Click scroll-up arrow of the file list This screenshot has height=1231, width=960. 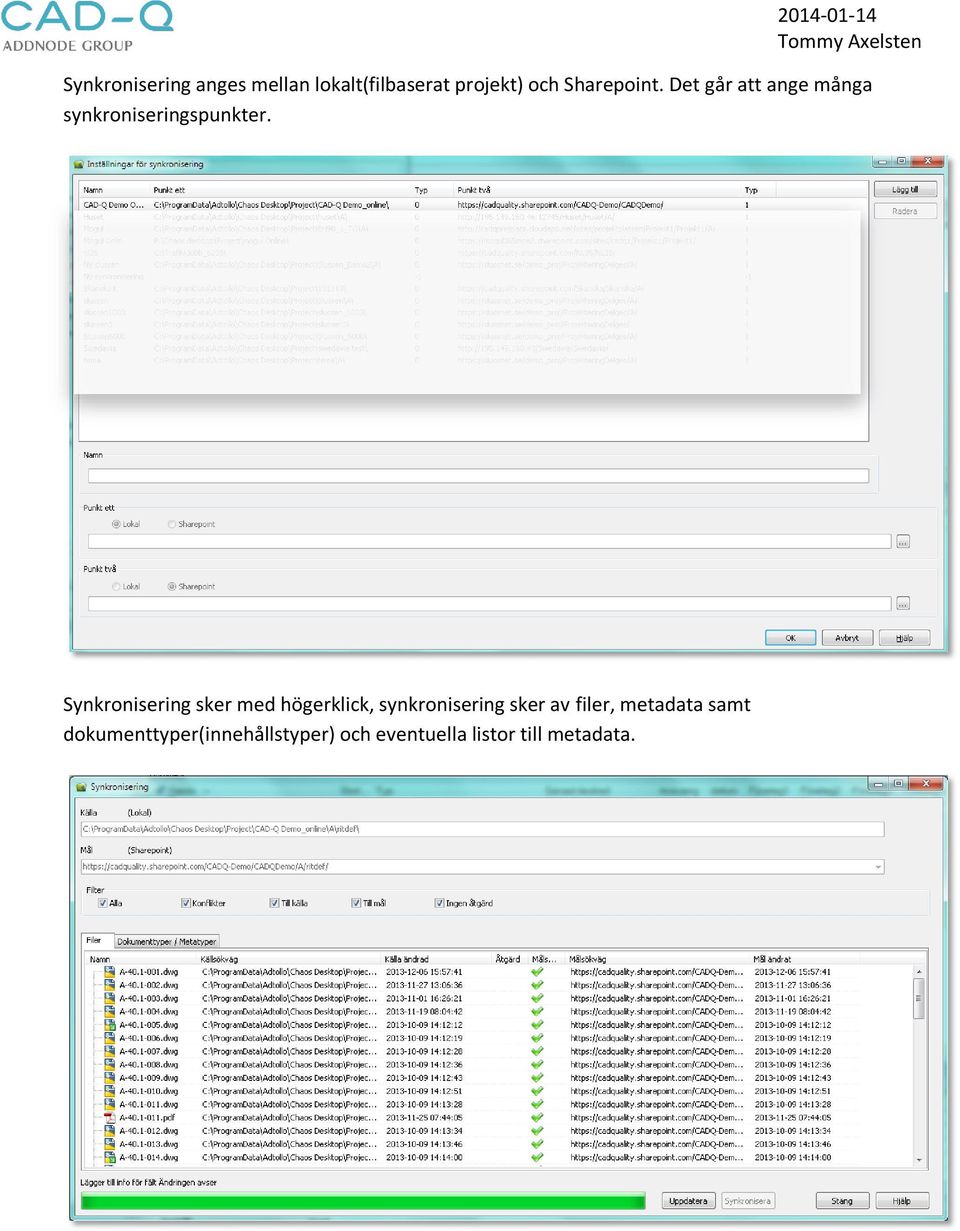coord(920,970)
